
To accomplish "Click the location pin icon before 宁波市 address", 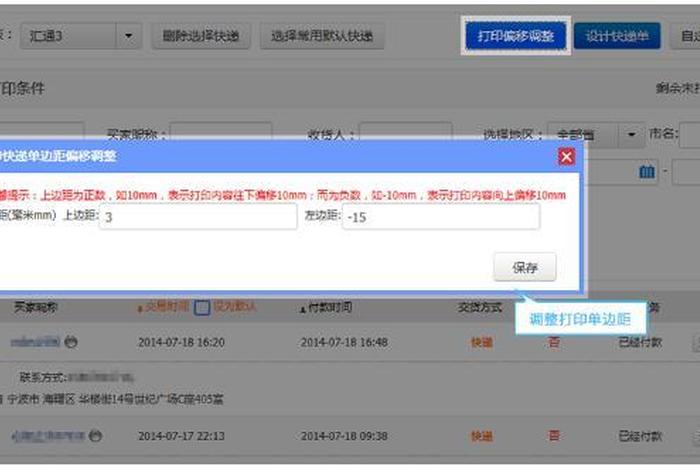I will point(5,399).
